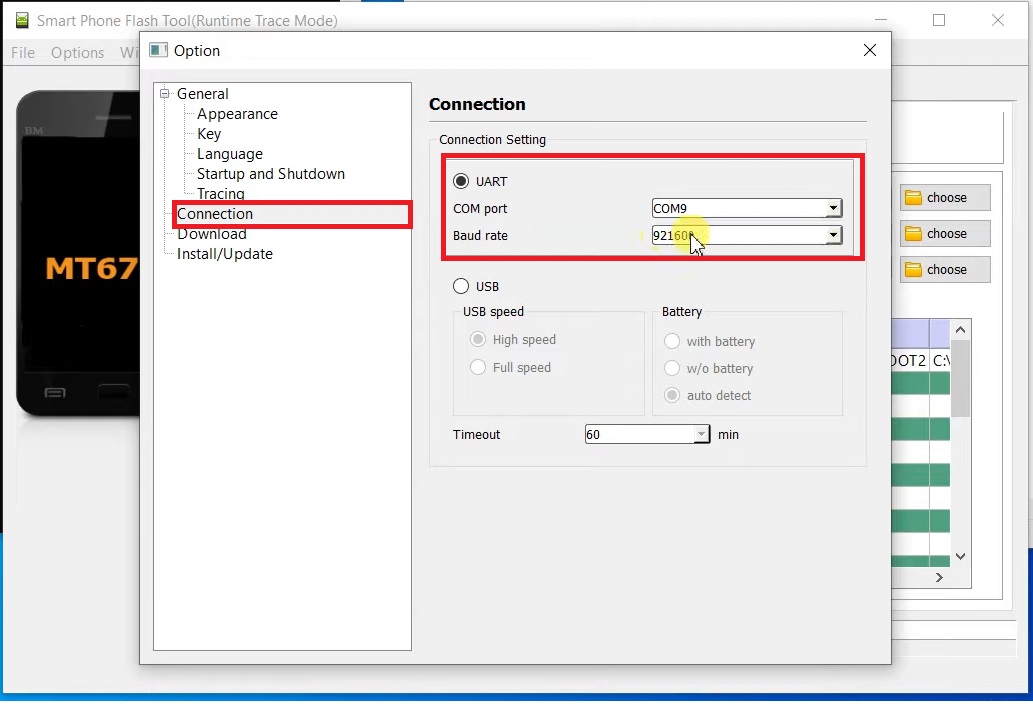This screenshot has height=718, width=1033.
Task: Click the second folder choose button
Action: pos(945,234)
